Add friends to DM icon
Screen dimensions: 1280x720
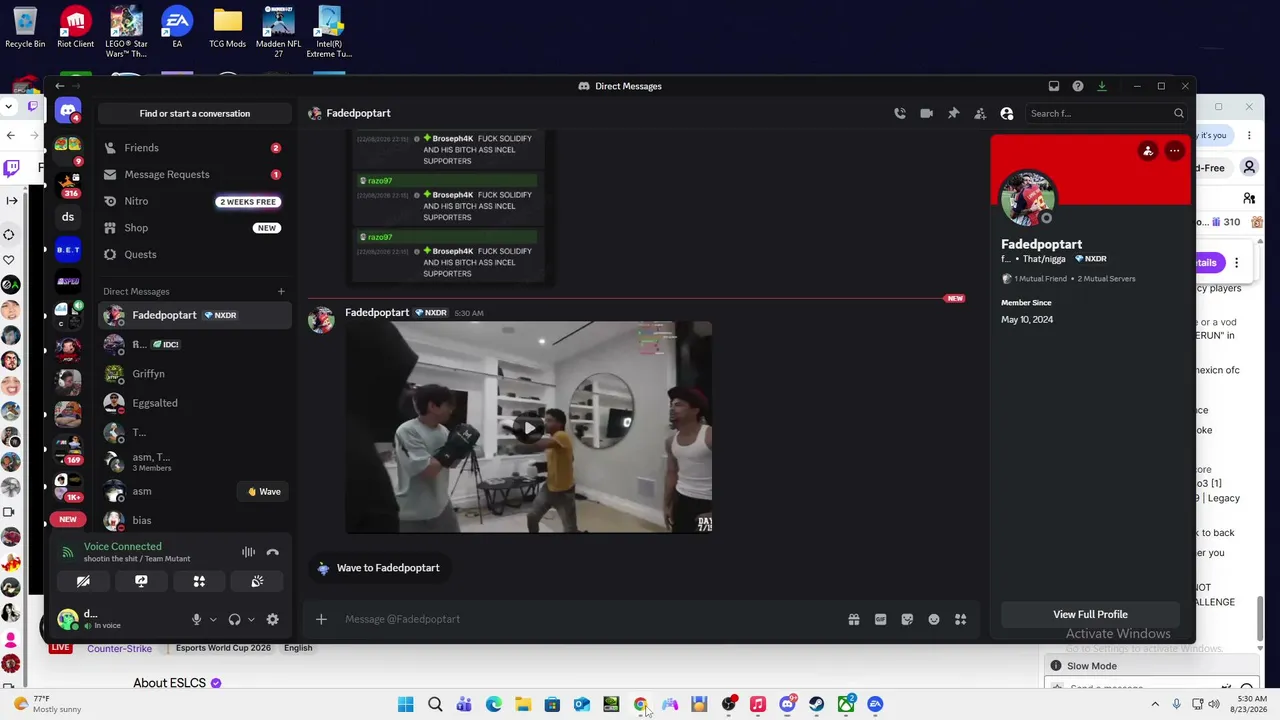pyautogui.click(x=980, y=113)
